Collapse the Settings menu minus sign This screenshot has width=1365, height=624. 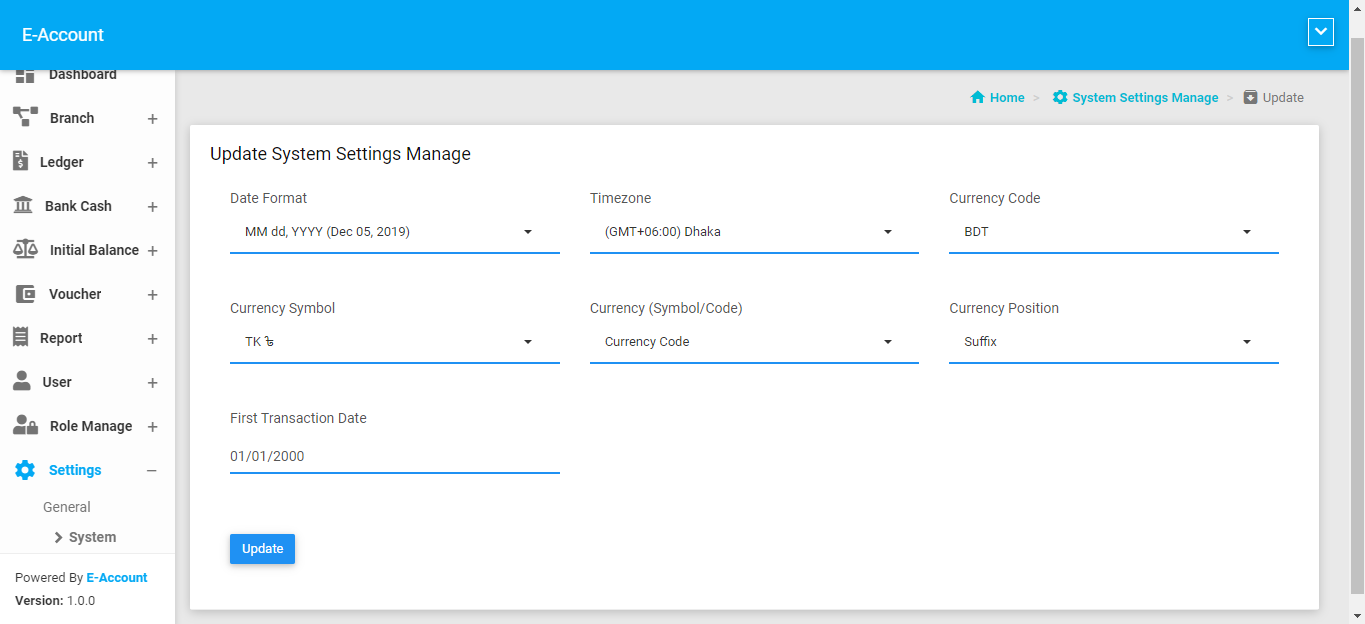click(x=152, y=471)
